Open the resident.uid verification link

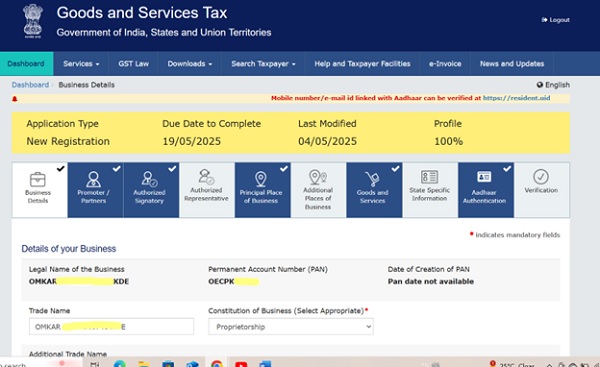click(x=516, y=98)
